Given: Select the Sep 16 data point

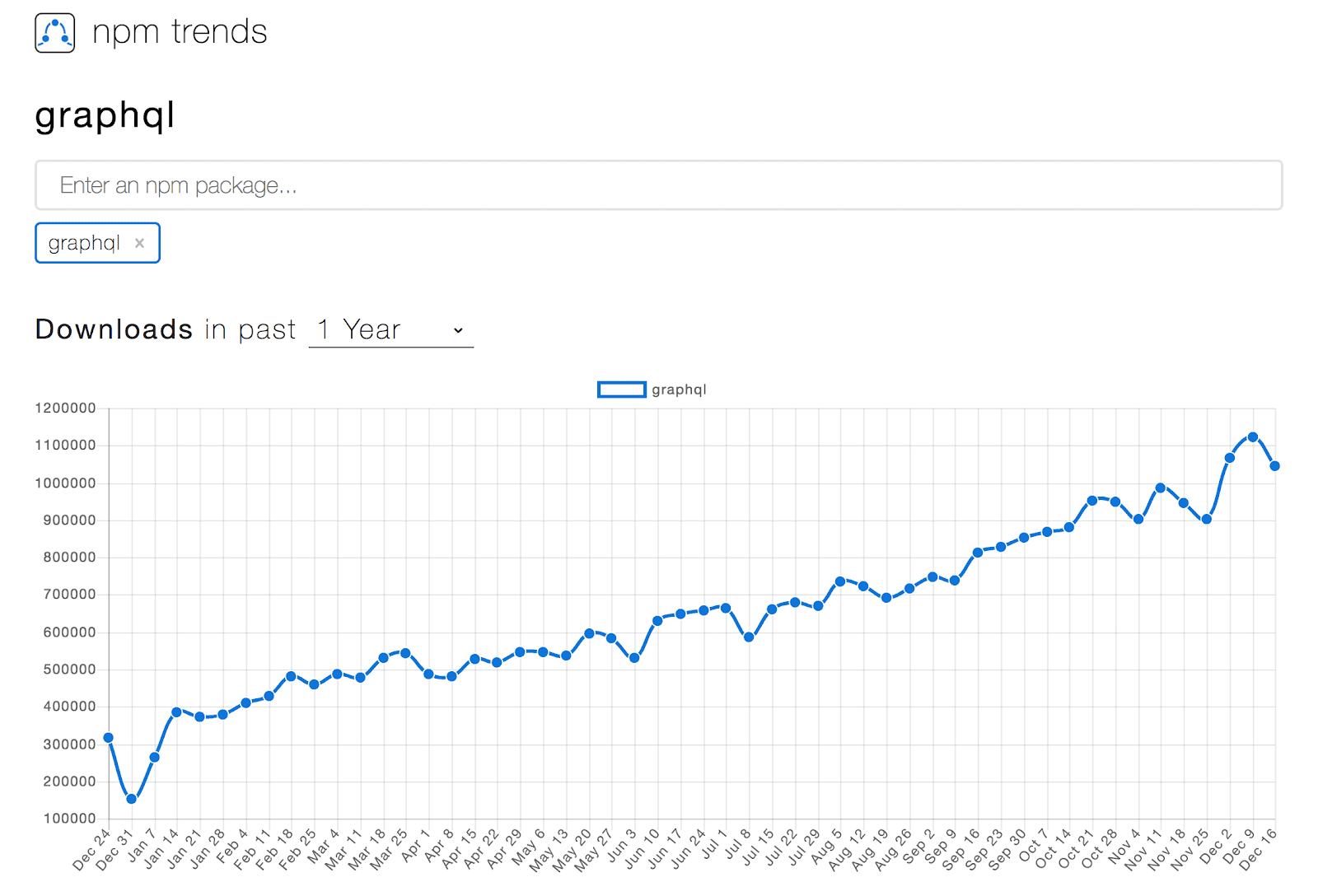Looking at the screenshot, I should pyautogui.click(x=978, y=553).
